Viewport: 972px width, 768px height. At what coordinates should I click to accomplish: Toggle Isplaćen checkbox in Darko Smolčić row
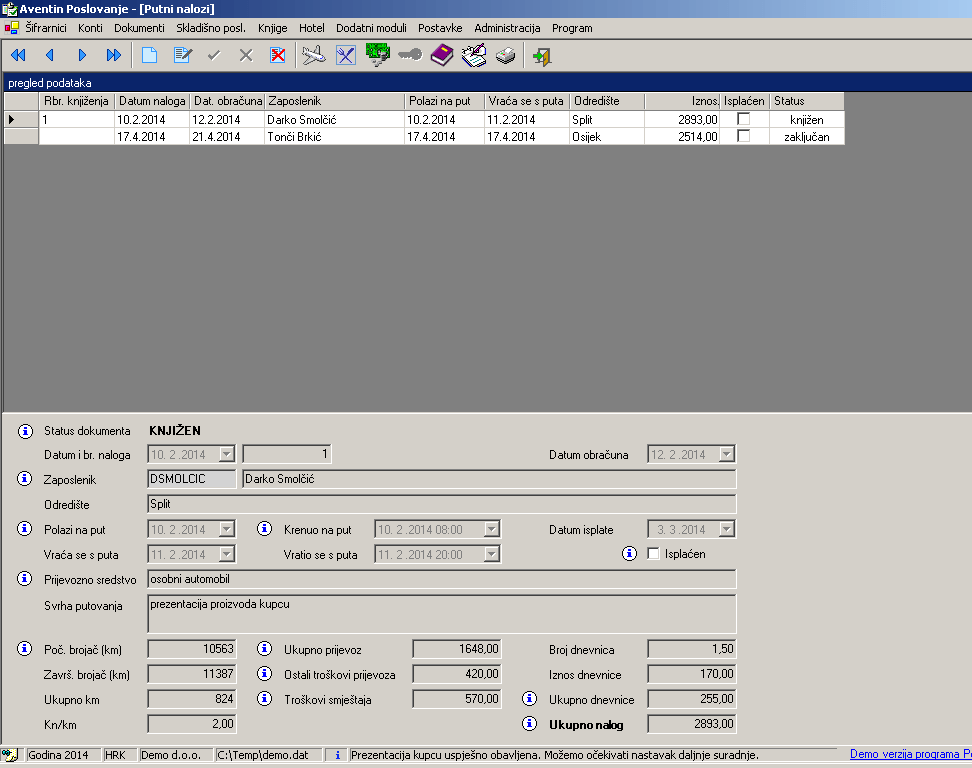[x=743, y=119]
